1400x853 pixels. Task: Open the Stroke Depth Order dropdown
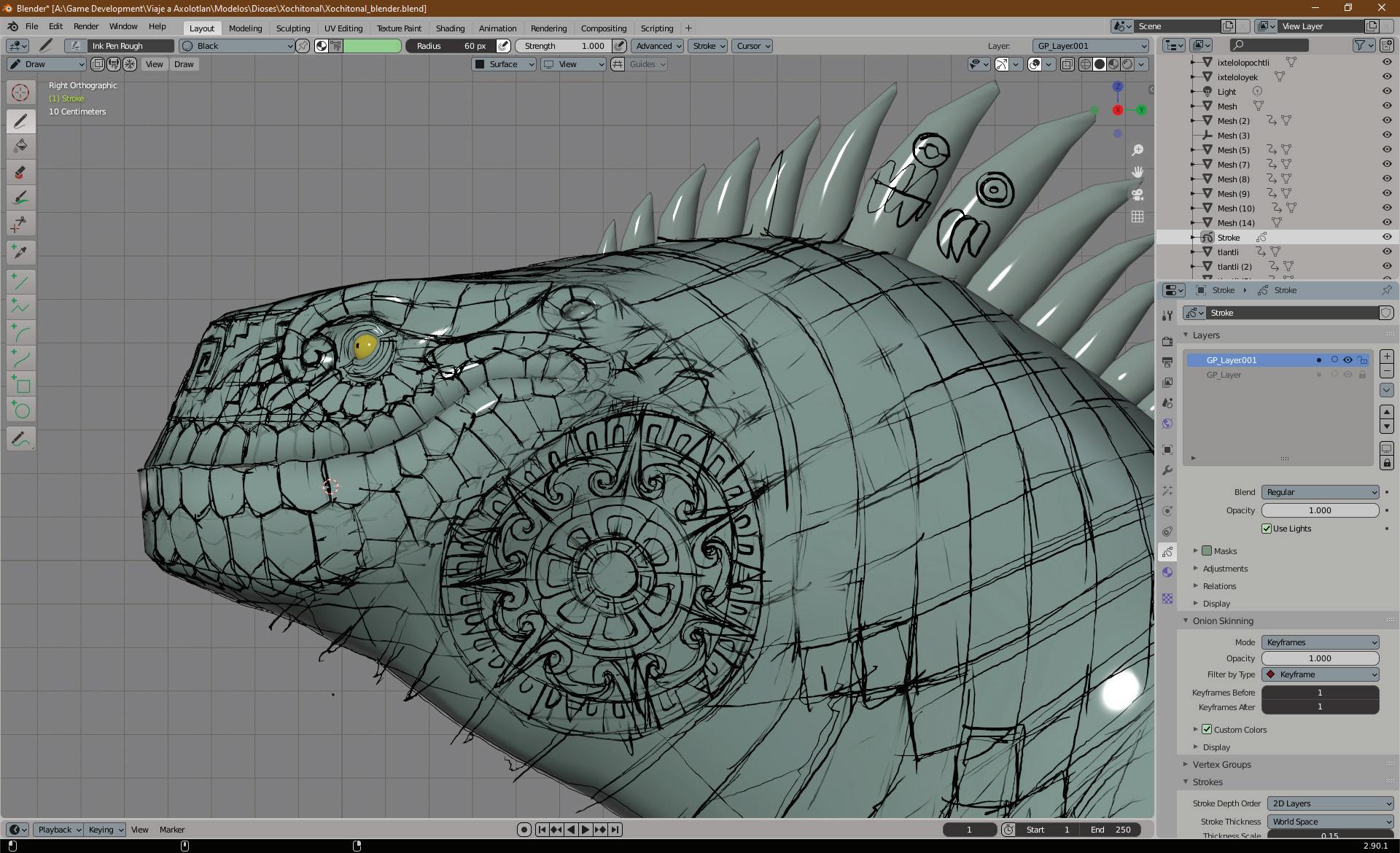point(1330,803)
